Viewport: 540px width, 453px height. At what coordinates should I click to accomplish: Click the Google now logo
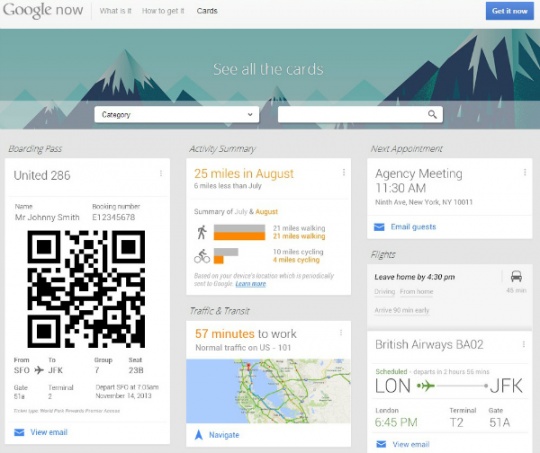tap(43, 10)
